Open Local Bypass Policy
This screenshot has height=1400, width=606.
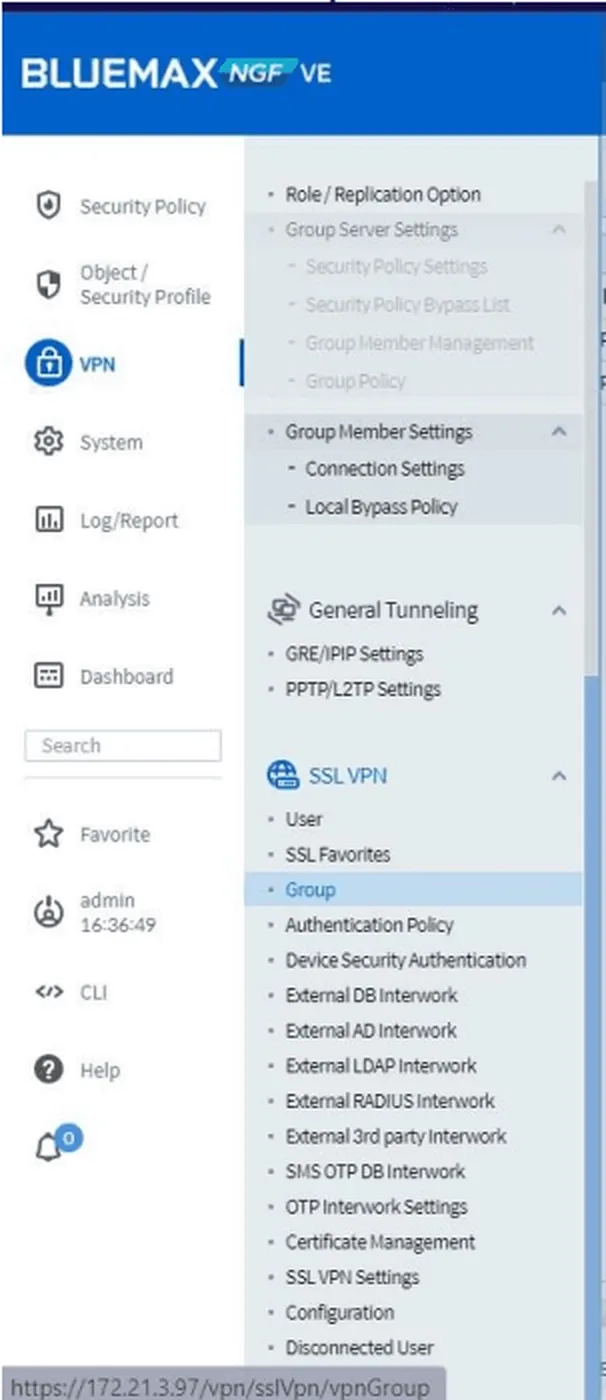(x=381, y=507)
